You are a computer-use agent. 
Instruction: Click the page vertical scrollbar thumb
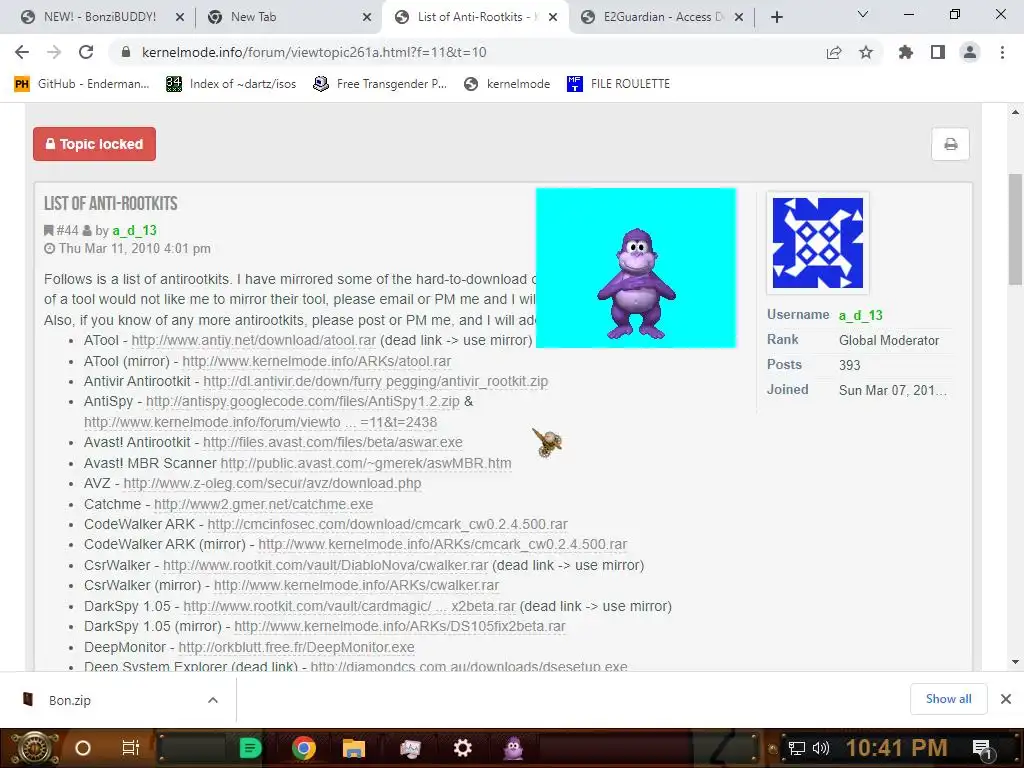1015,229
